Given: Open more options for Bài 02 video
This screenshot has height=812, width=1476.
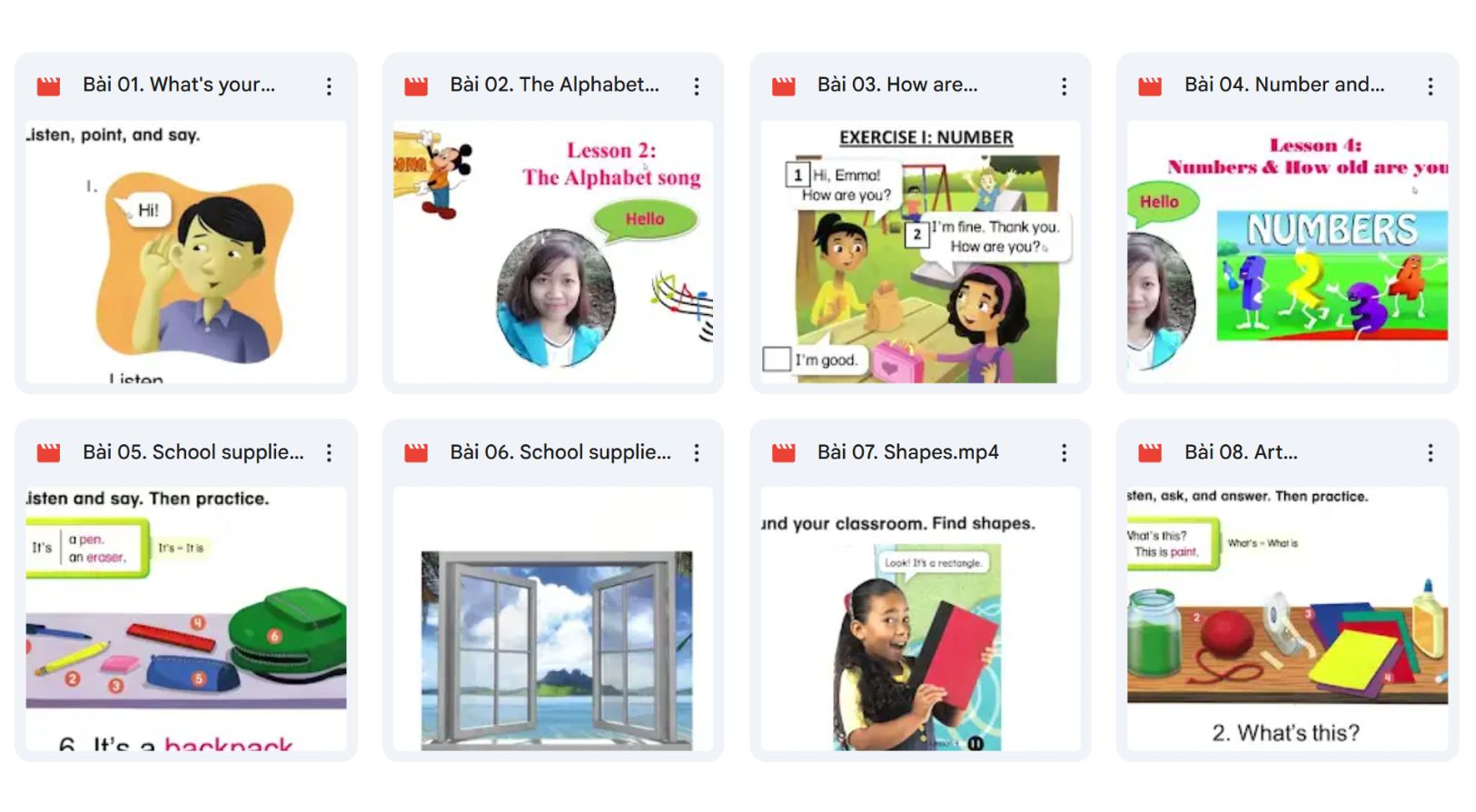Looking at the screenshot, I should pos(697,86).
